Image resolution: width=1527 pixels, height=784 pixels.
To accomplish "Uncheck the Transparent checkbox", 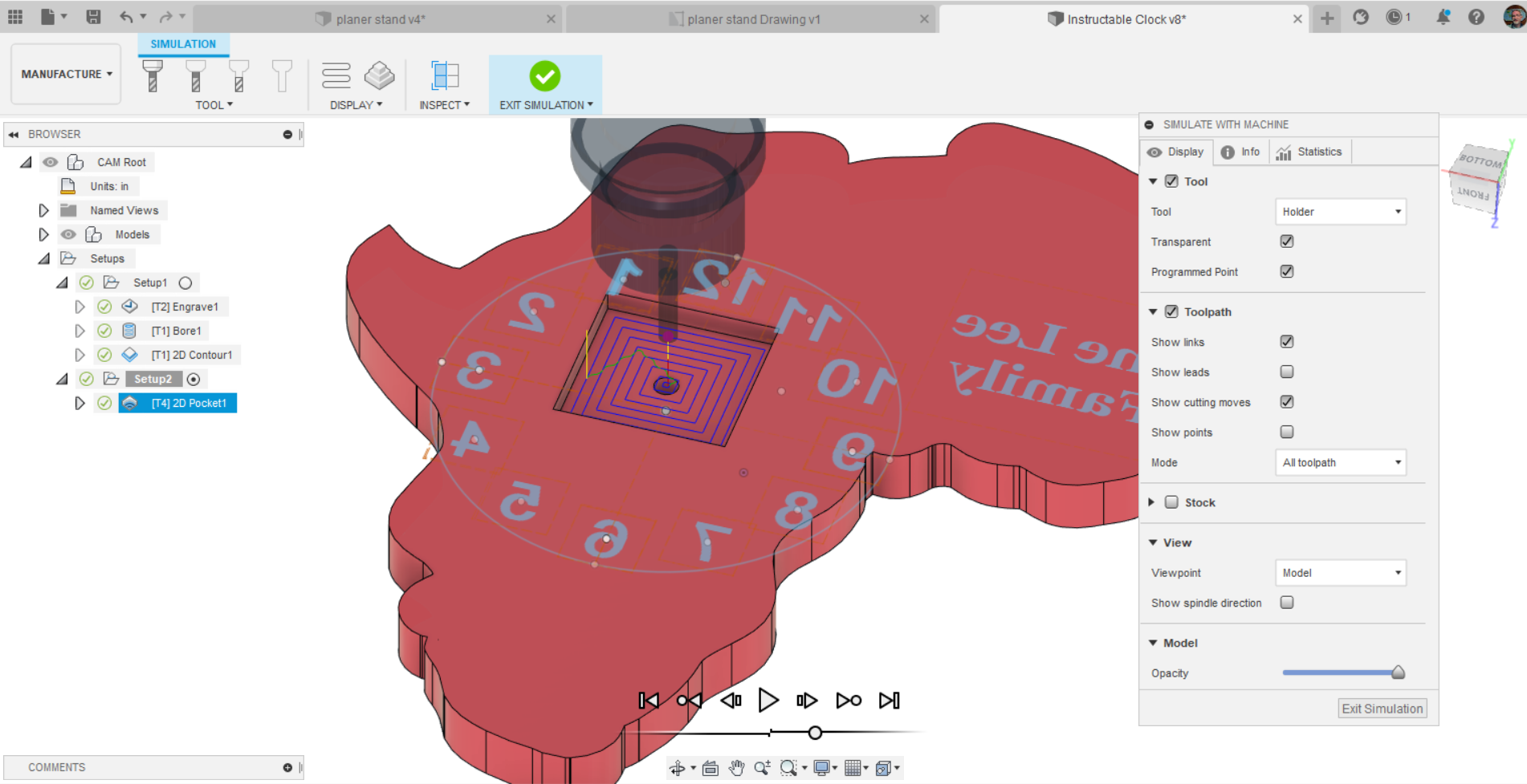I will click(1287, 242).
